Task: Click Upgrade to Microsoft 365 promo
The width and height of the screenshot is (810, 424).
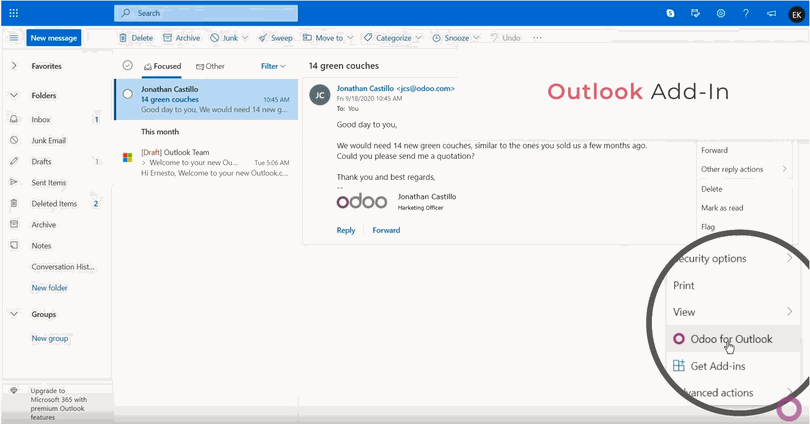Action: point(57,404)
